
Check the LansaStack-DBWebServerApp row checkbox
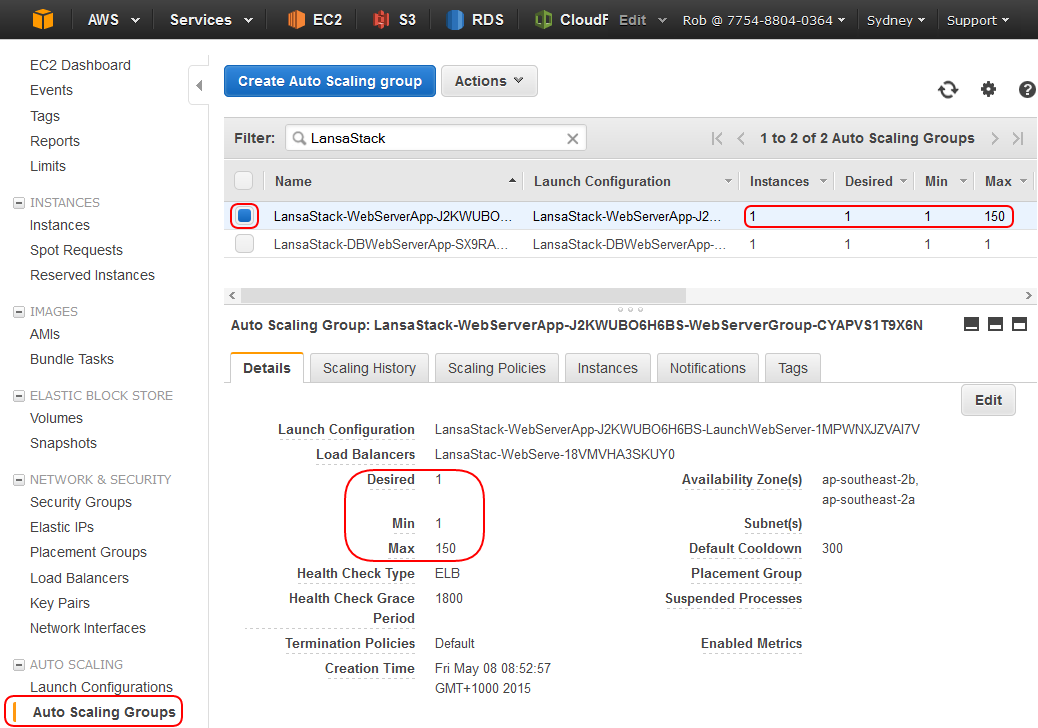click(x=244, y=244)
